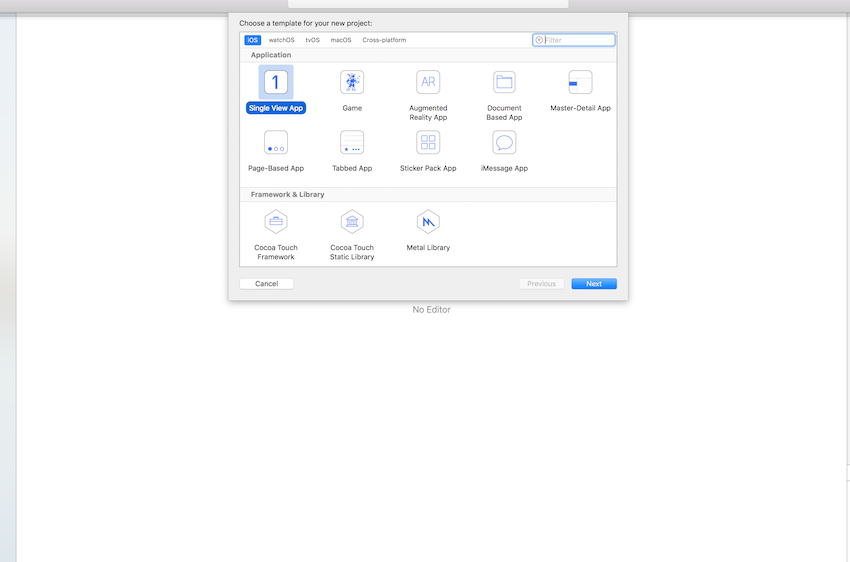Select the Single View App template icon
The height and width of the screenshot is (562, 850).
coord(276,82)
